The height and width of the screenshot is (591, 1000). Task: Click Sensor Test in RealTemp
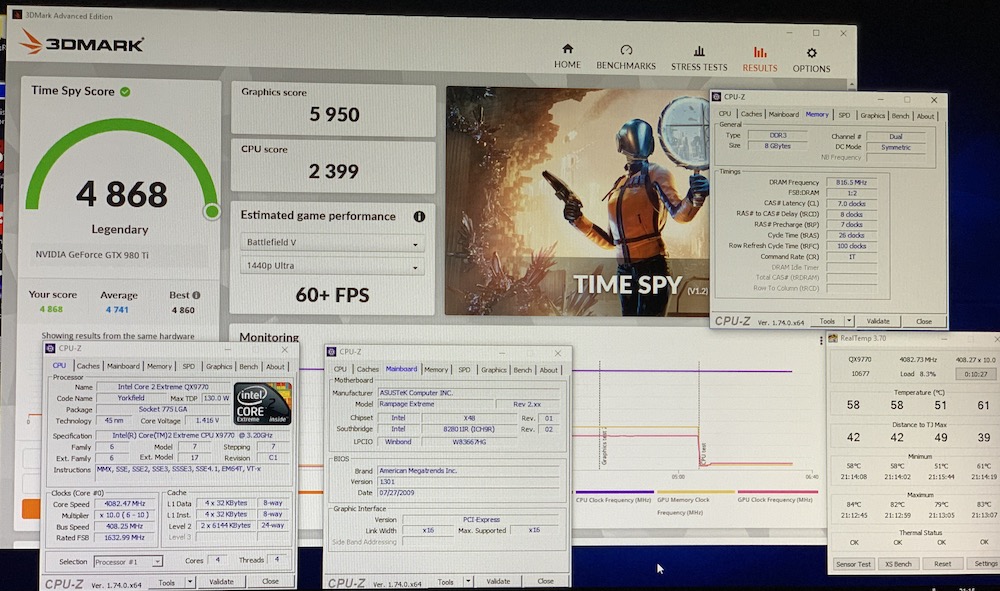(x=853, y=564)
